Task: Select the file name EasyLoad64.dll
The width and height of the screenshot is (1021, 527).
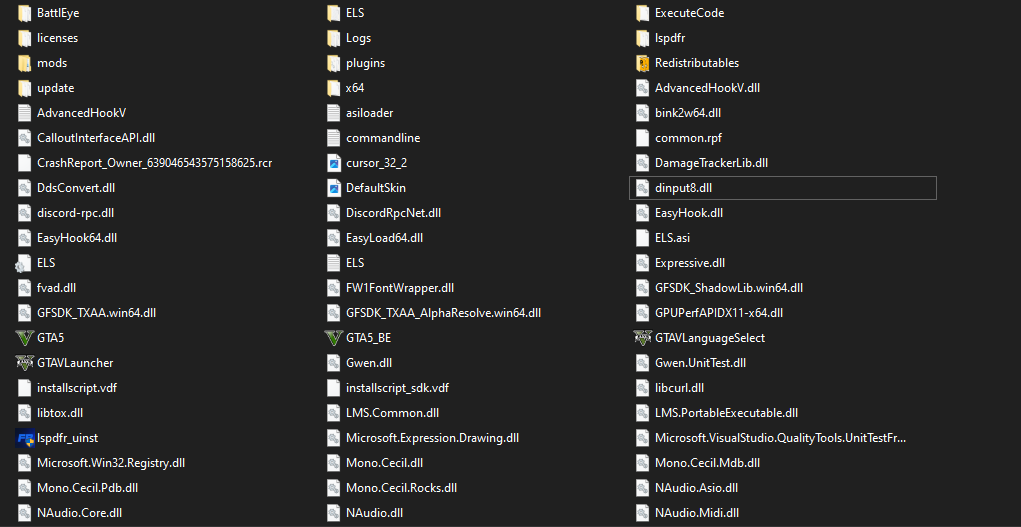Action: point(385,238)
